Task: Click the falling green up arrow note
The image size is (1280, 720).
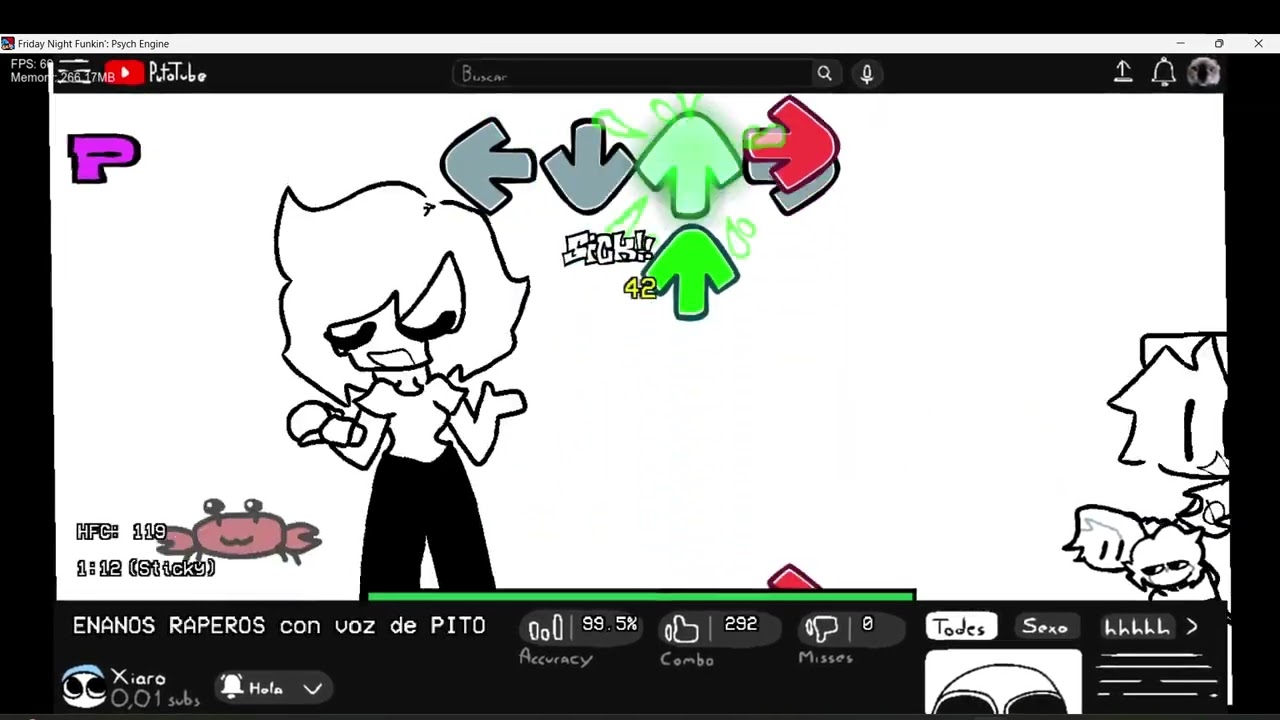Action: [x=692, y=272]
